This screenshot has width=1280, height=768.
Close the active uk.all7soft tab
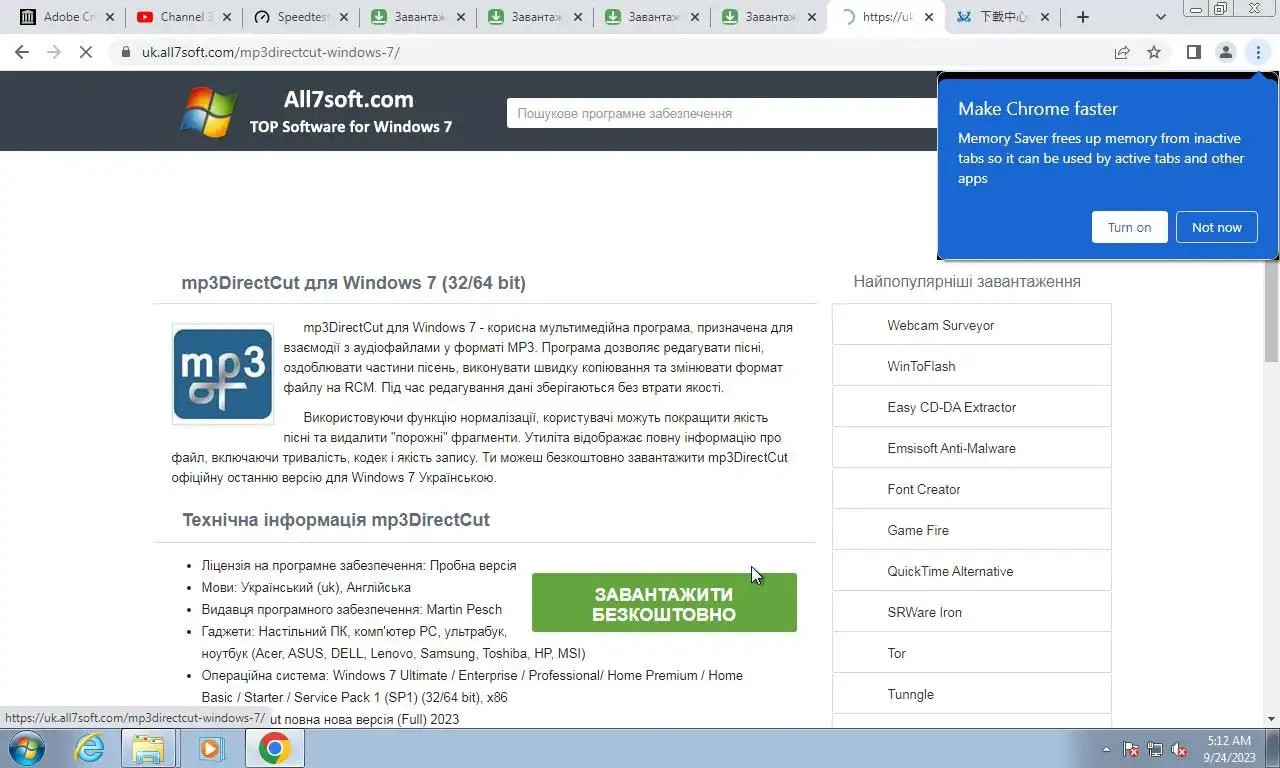coord(929,17)
